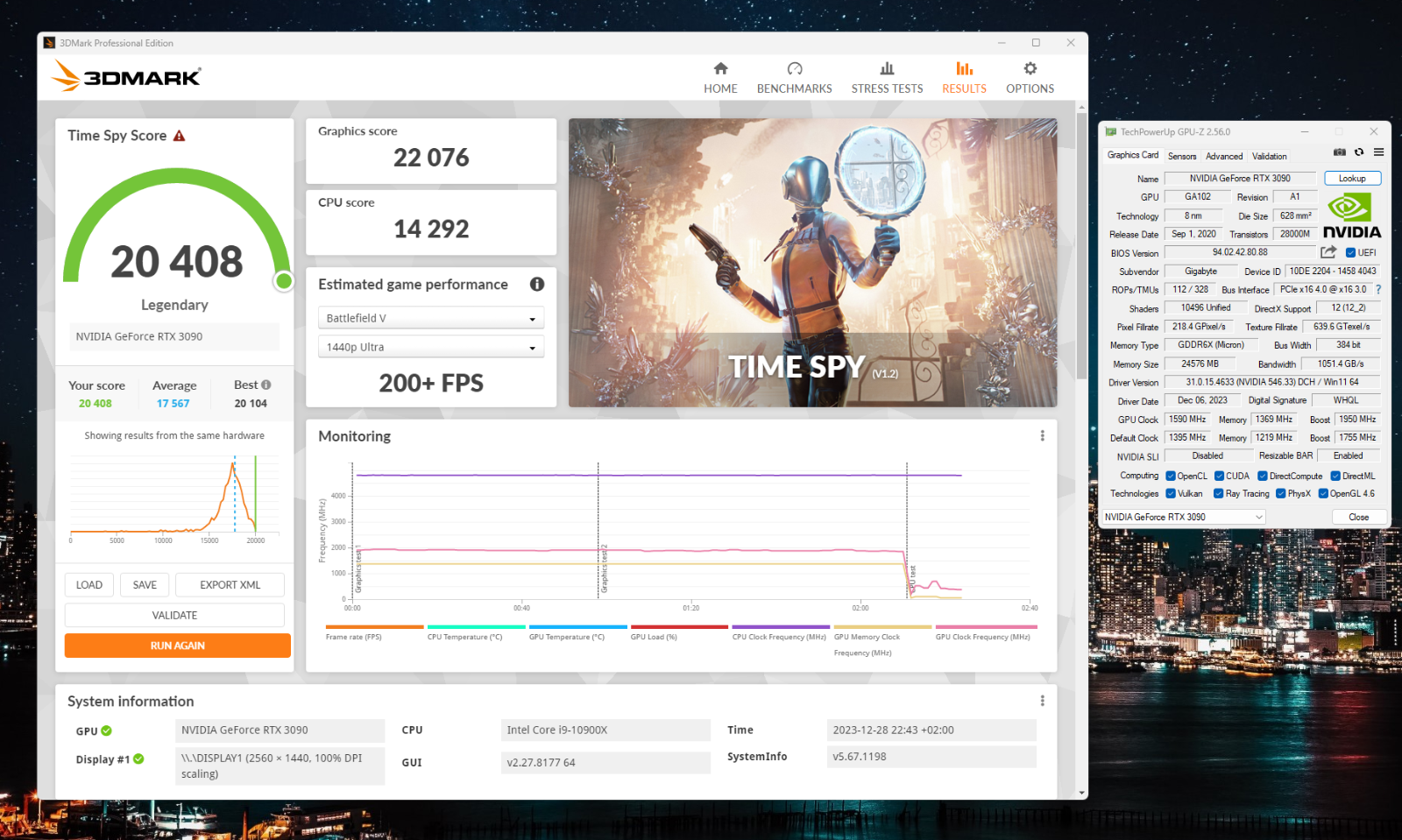Click the BIOS export share icon in GPU-Z
This screenshot has height=840, width=1402.
1328,252
